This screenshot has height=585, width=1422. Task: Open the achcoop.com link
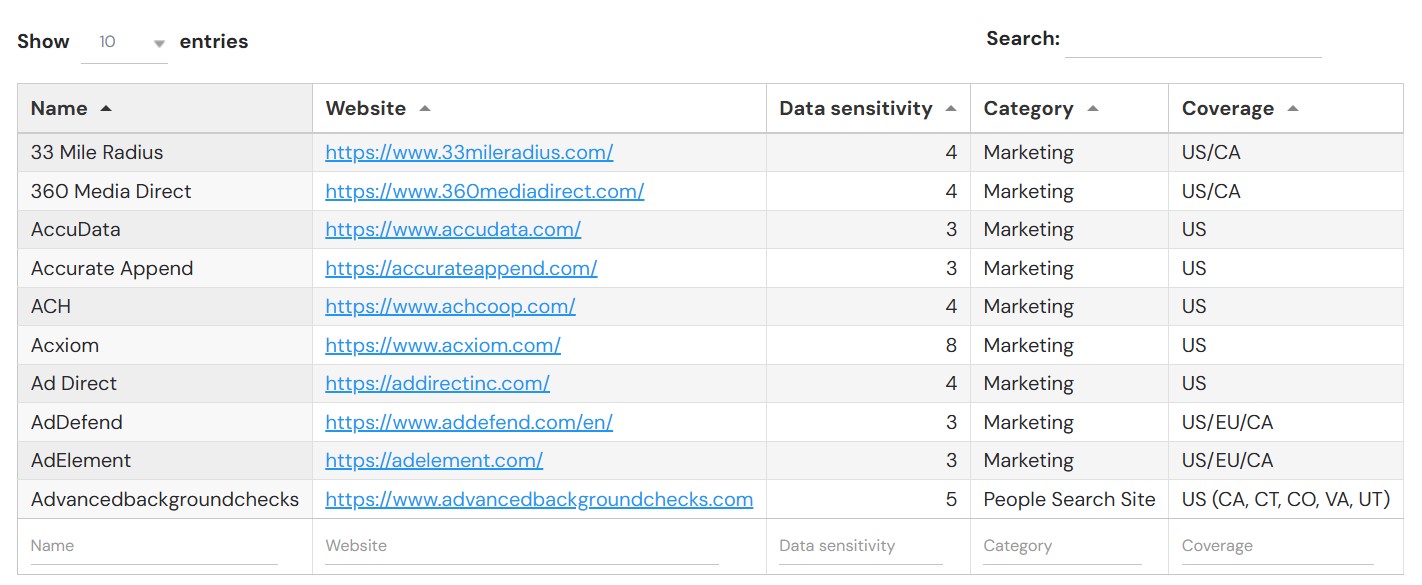450,307
